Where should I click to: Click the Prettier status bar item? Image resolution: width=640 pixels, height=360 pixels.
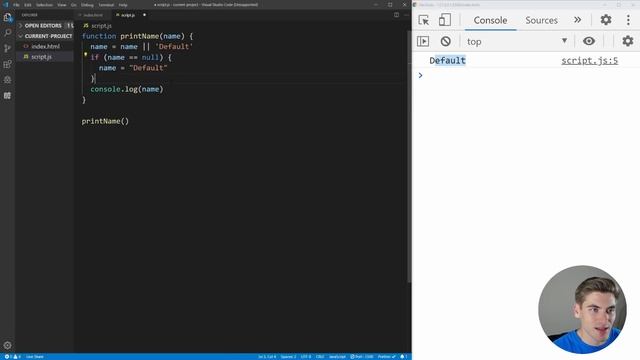tap(387, 357)
